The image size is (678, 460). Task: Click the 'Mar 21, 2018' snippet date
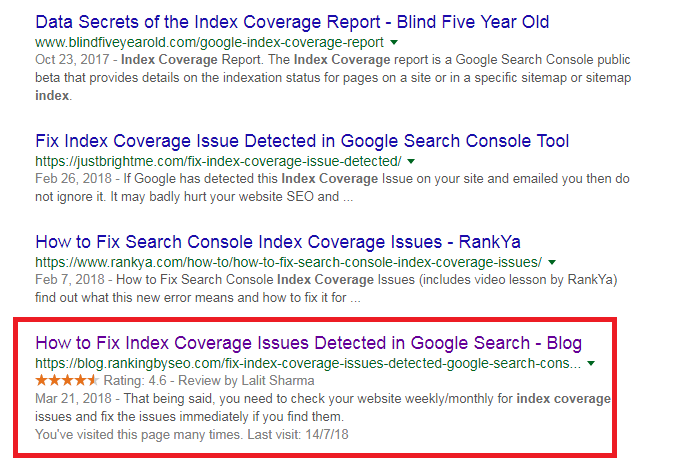coord(74,398)
